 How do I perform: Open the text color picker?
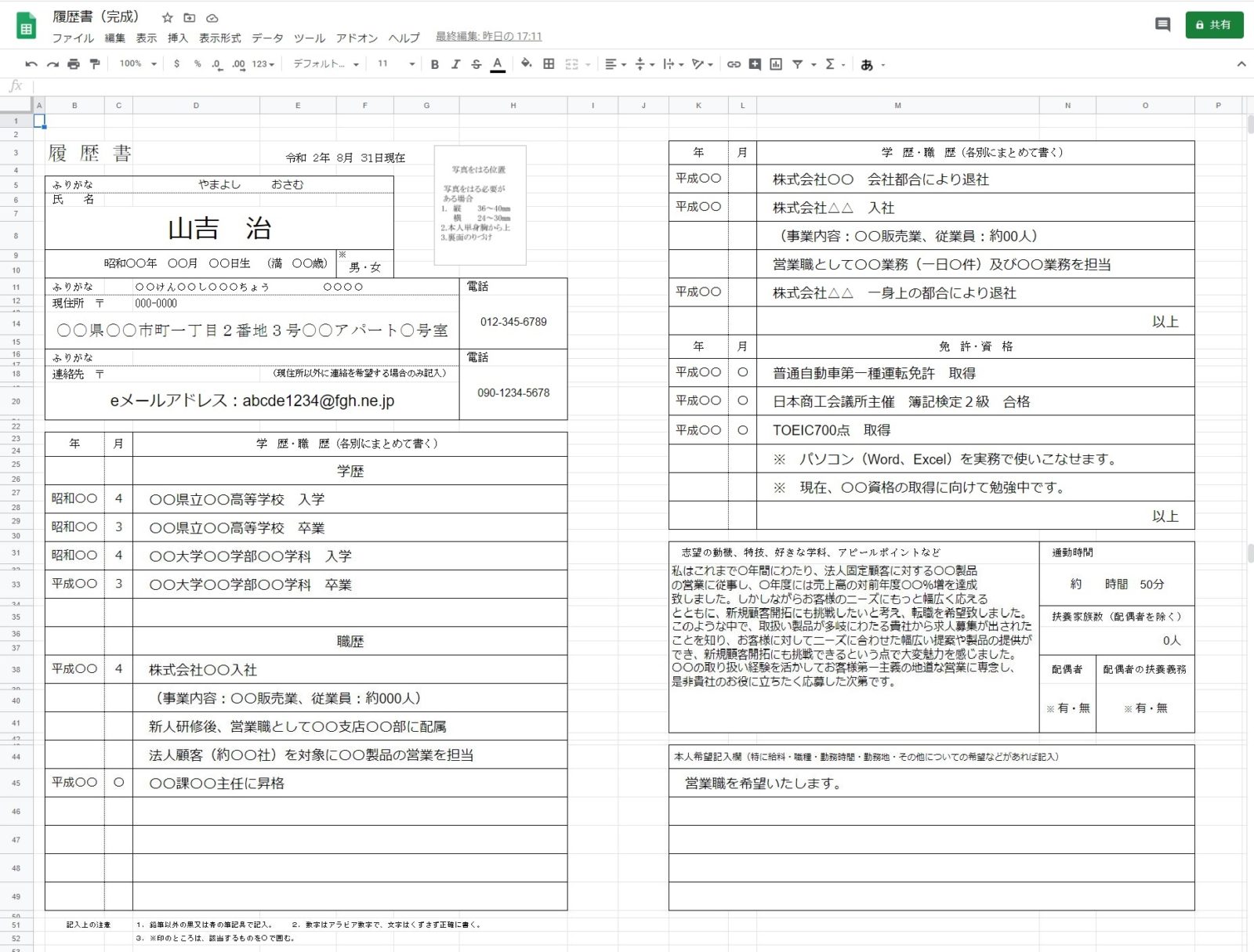pyautogui.click(x=497, y=64)
